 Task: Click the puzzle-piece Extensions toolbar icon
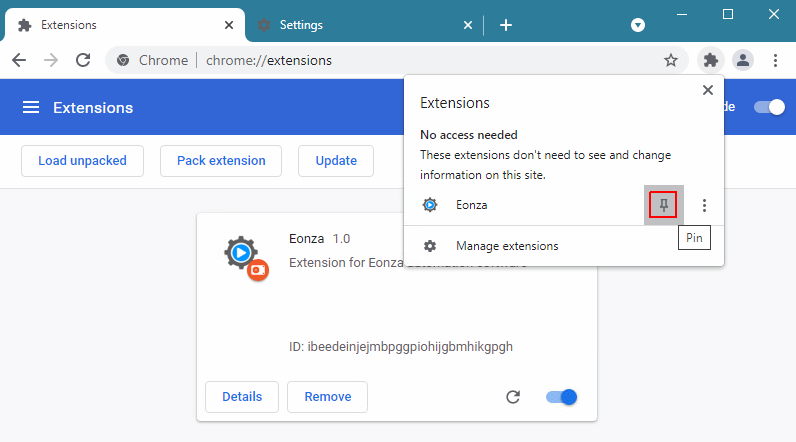point(711,60)
